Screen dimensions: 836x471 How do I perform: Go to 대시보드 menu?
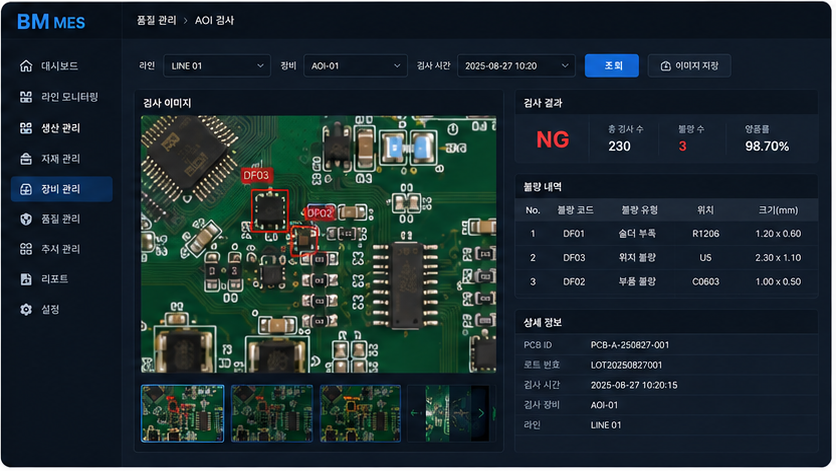(62, 66)
